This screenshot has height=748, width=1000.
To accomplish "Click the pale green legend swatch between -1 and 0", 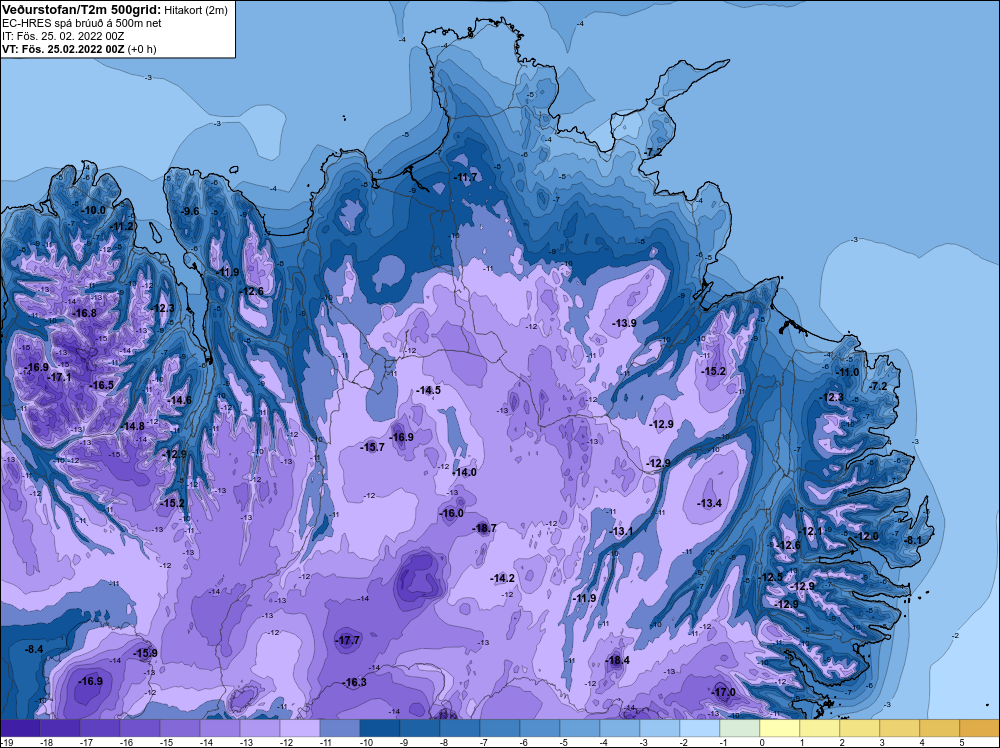I will pos(740,728).
